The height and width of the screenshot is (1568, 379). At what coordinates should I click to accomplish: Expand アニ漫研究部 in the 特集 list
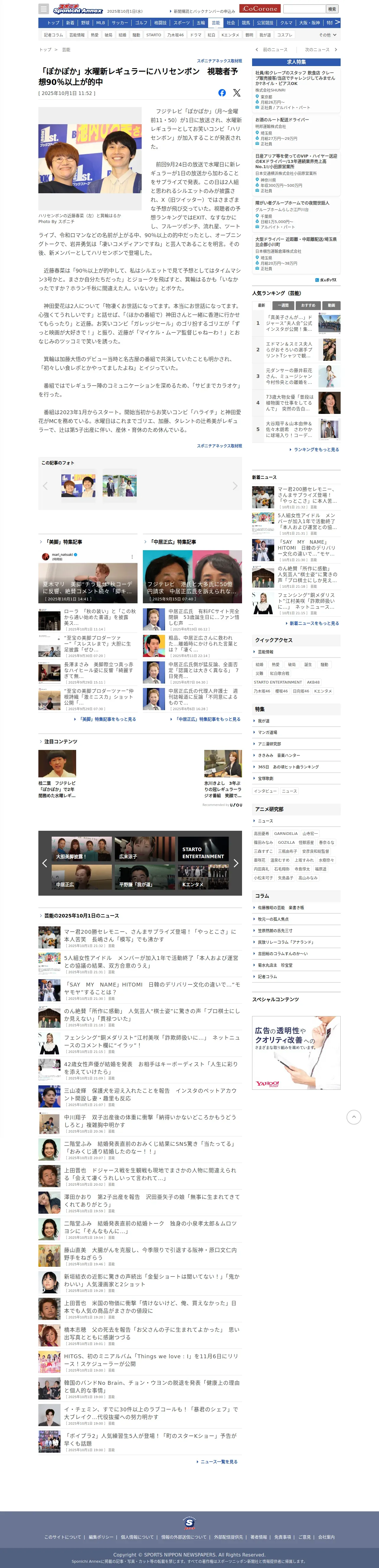(x=296, y=744)
